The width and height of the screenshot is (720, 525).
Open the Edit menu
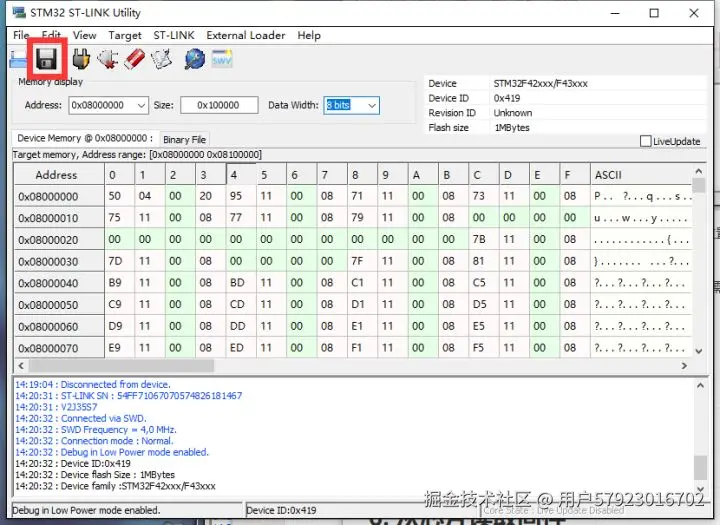[51, 35]
